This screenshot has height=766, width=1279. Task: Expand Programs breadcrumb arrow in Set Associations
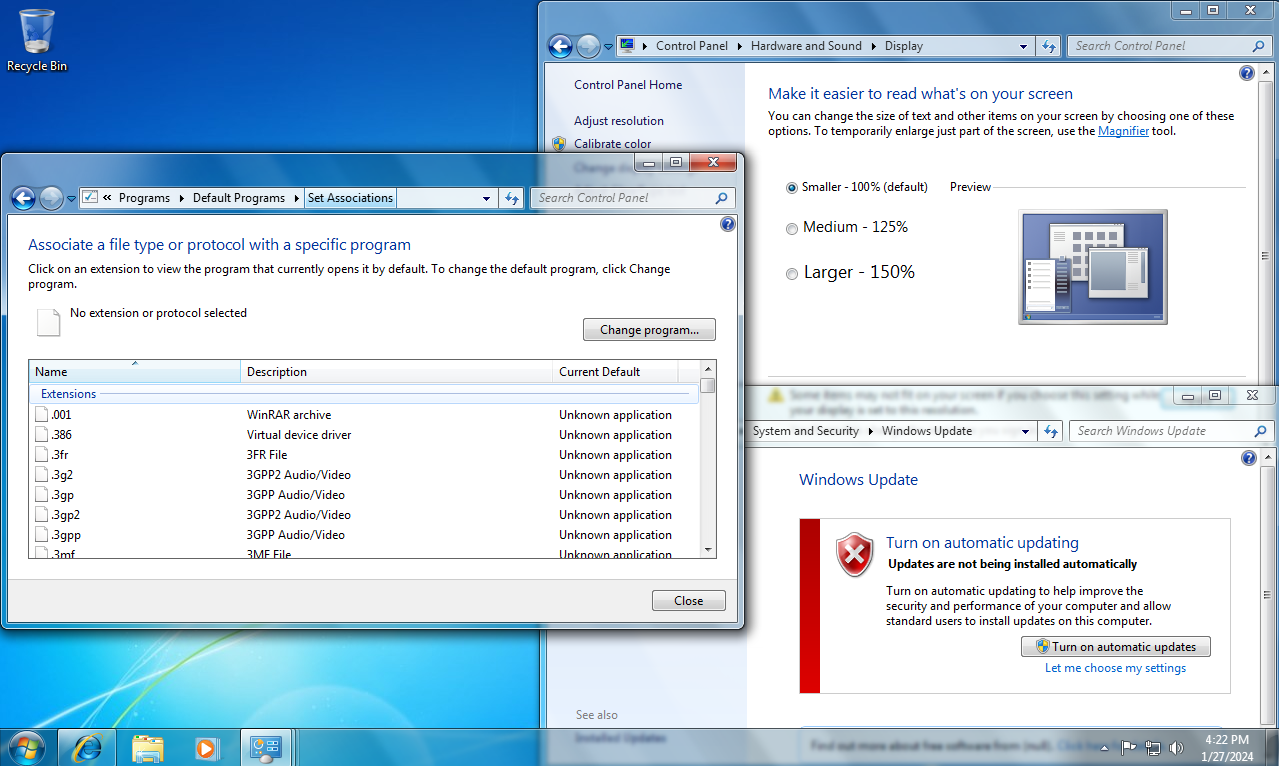182,198
